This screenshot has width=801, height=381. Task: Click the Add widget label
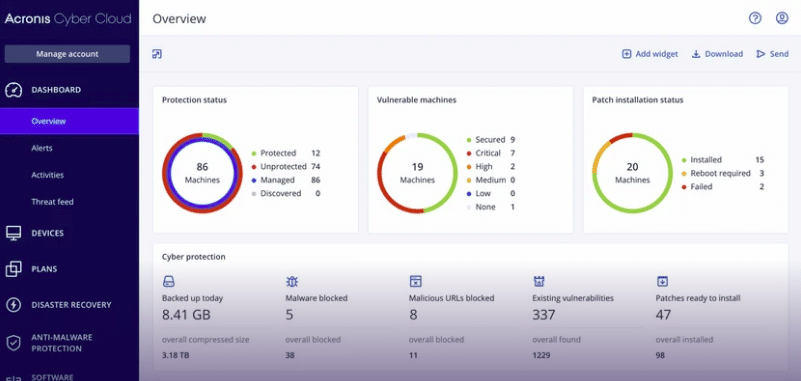tap(656, 54)
